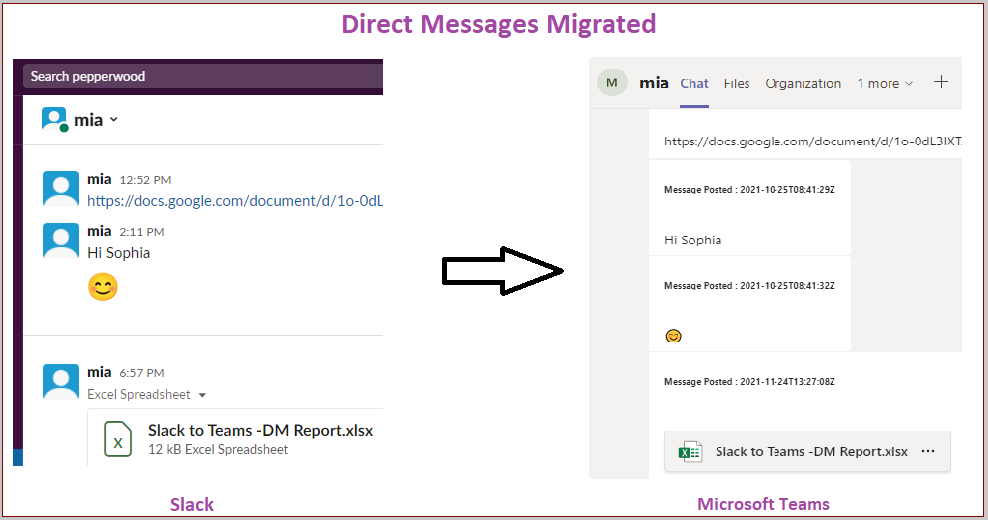
Task: Open mia's profile avatar in the Slack header
Action: 54,119
